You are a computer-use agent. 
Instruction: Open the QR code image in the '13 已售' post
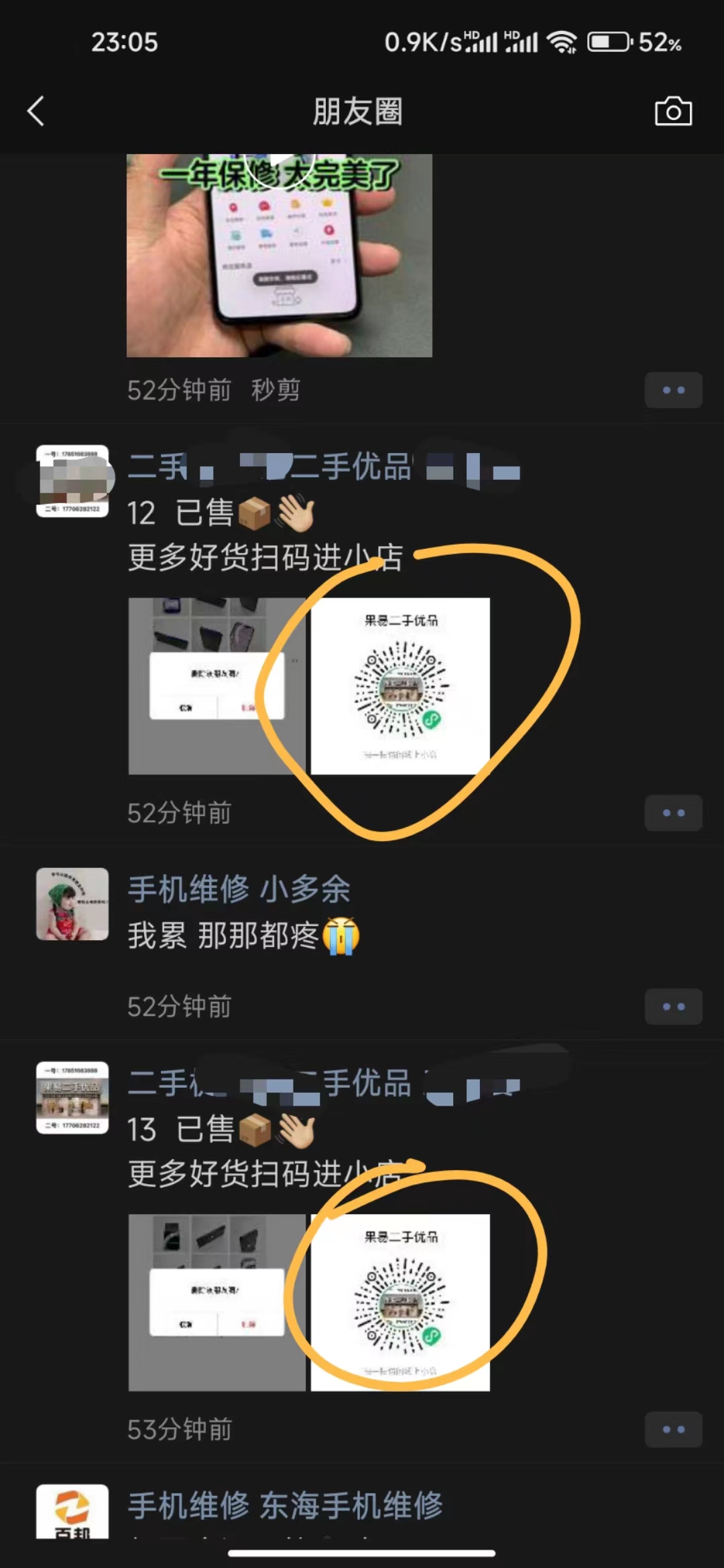point(400,1303)
